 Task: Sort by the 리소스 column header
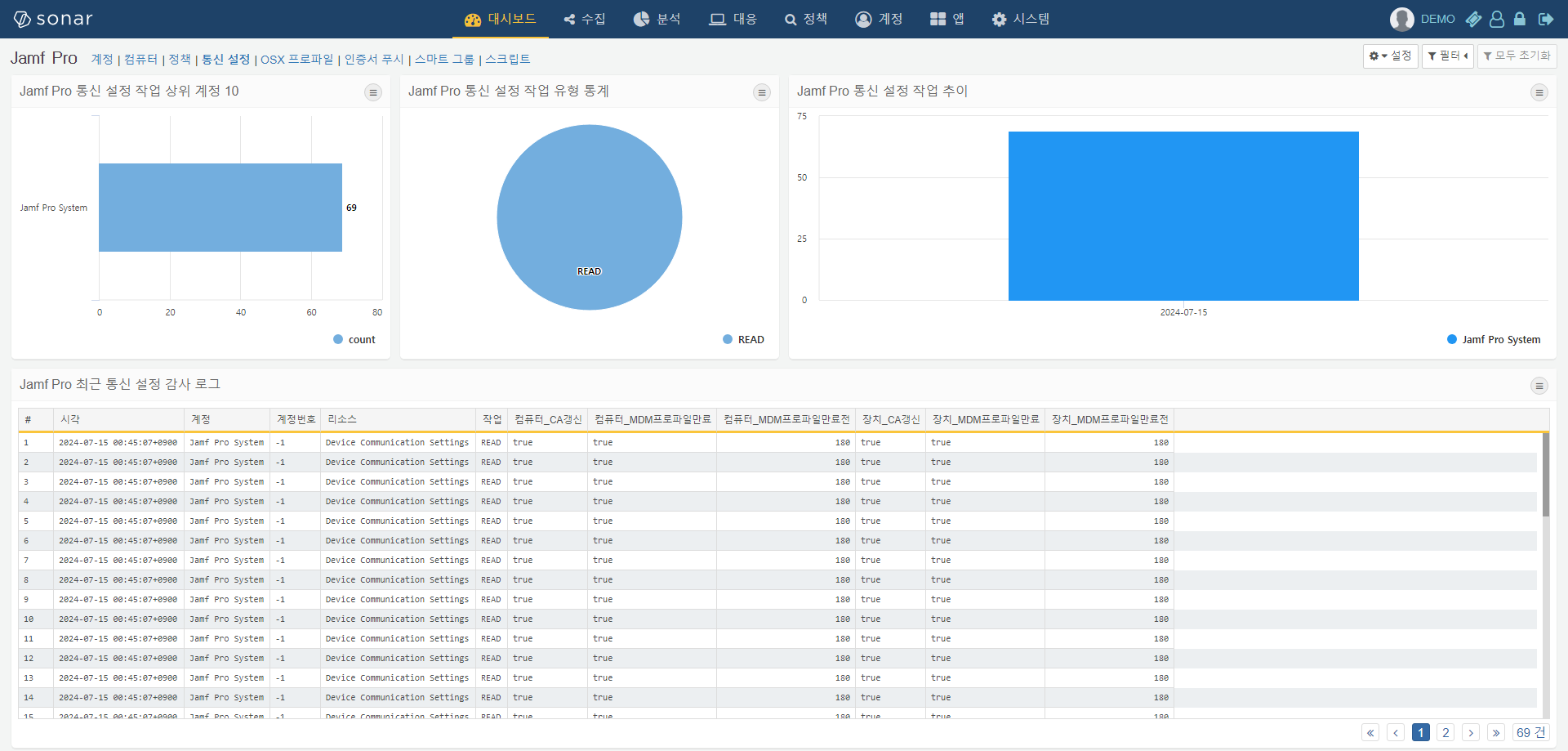coord(399,420)
